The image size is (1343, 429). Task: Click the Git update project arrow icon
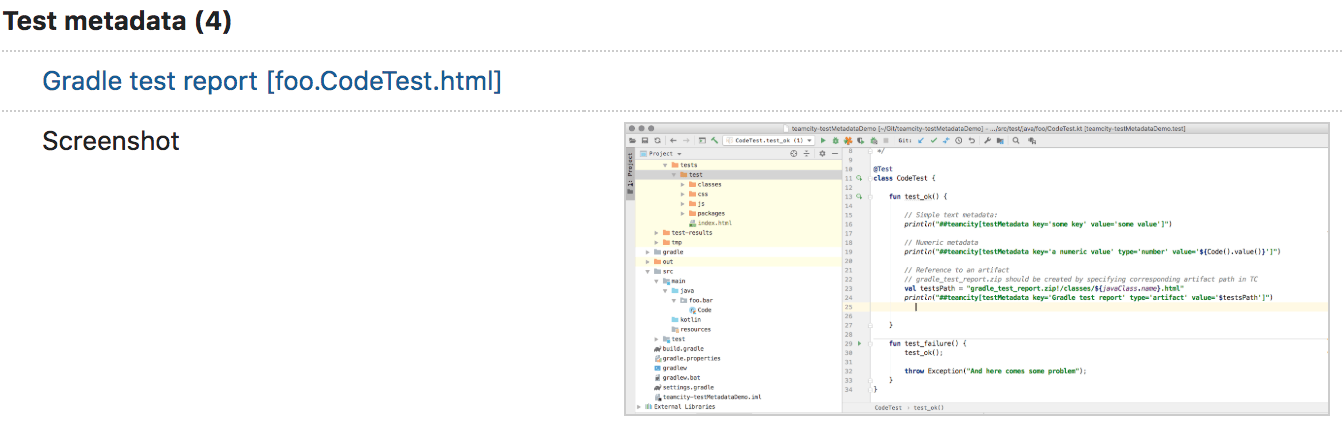[x=921, y=141]
